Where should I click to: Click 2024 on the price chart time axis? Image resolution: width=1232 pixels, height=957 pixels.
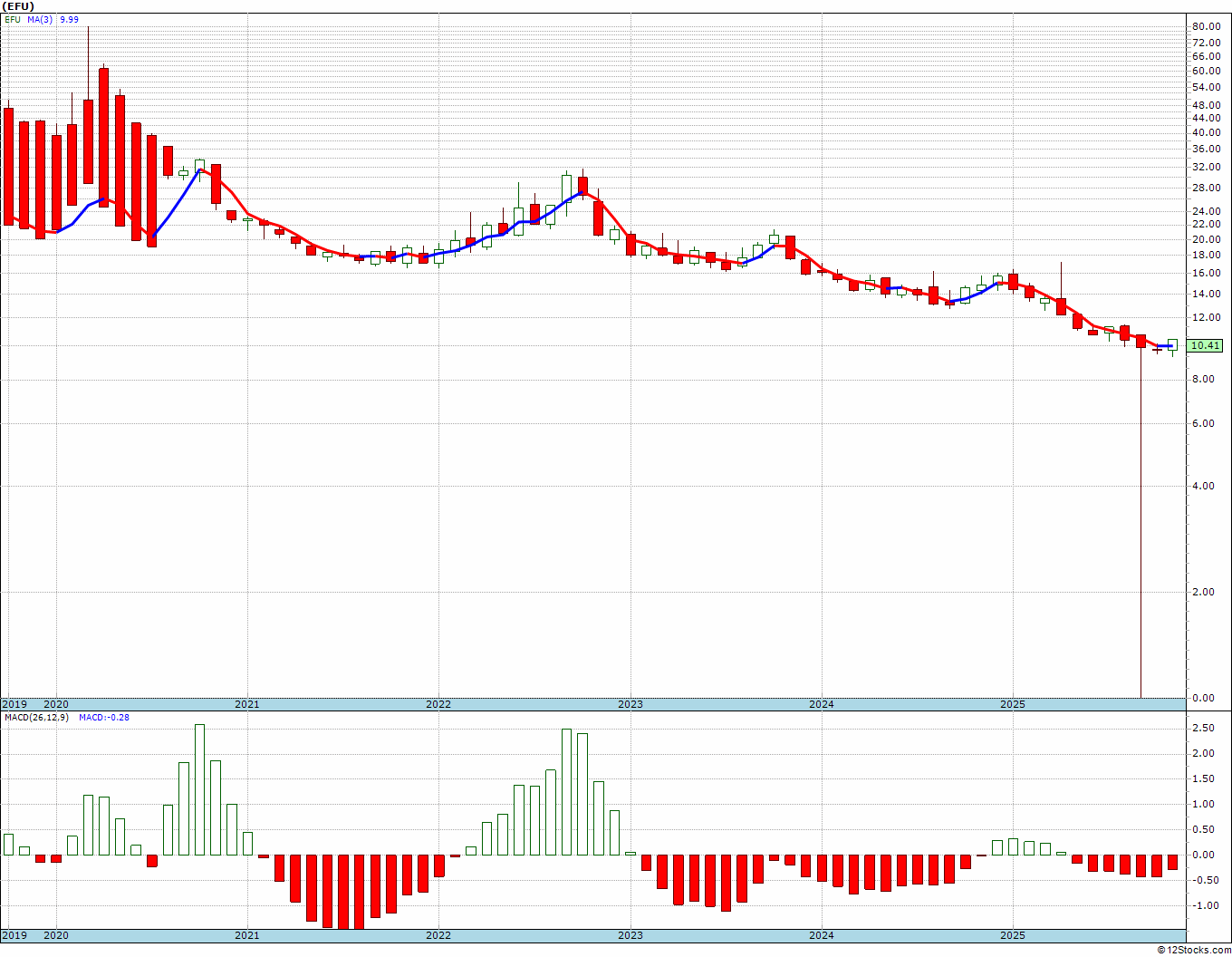[x=822, y=704]
